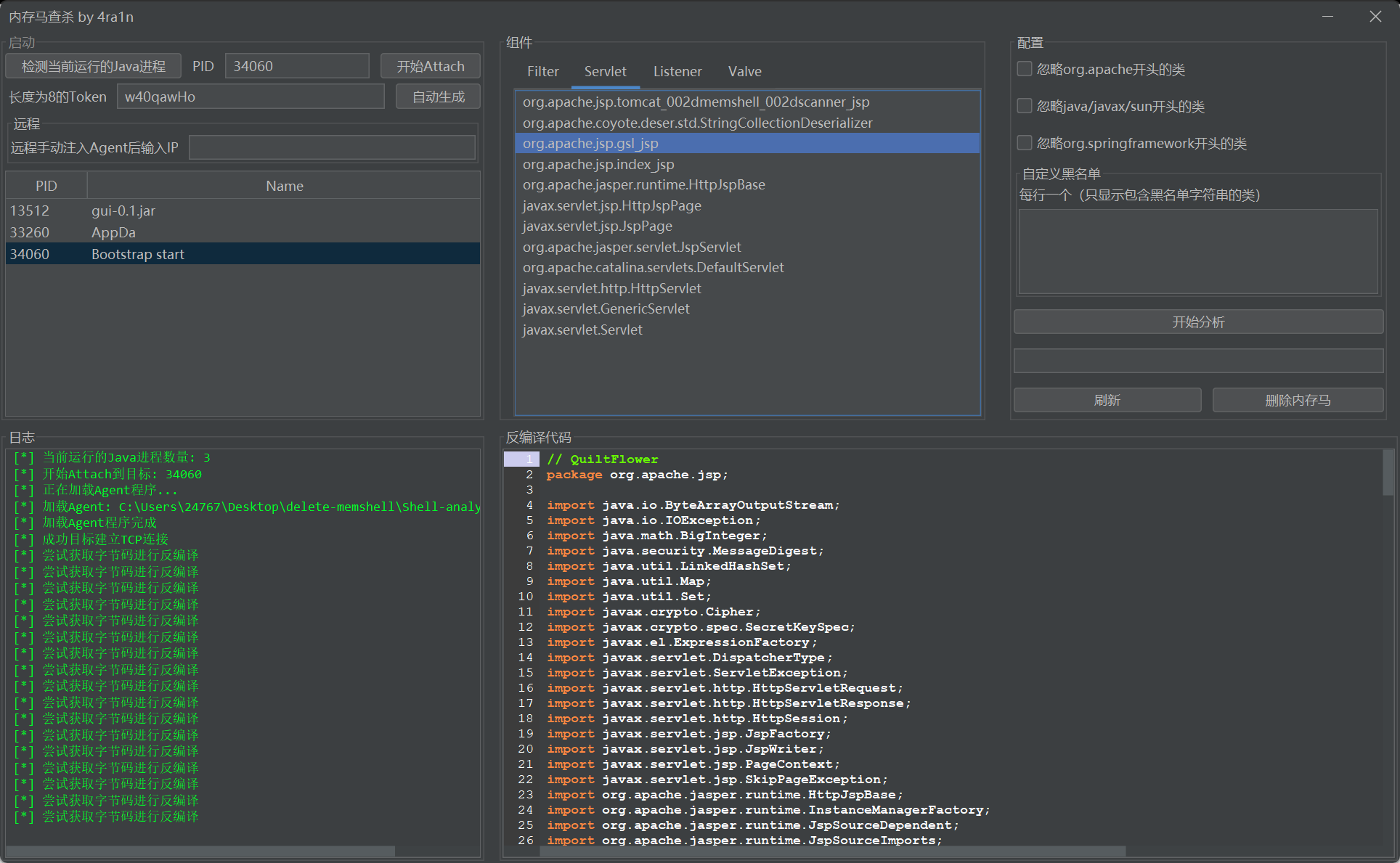Open the Listener tab
Screen dimensions: 1400x863
click(677, 71)
